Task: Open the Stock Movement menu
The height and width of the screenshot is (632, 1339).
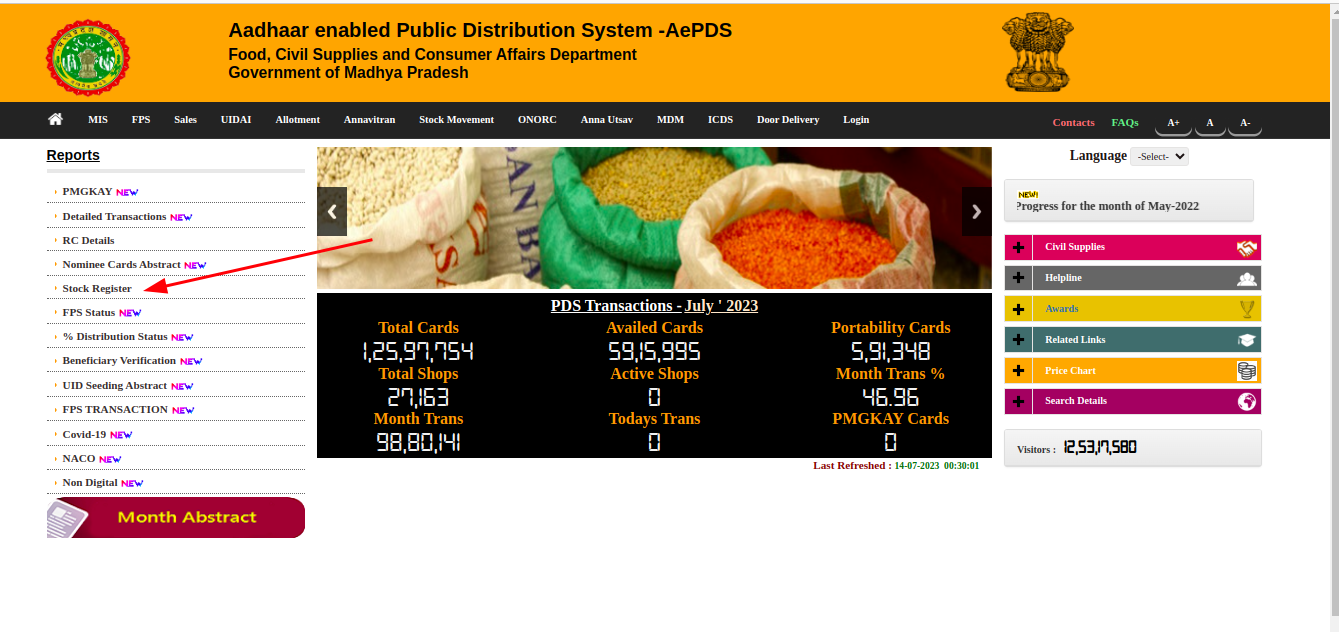Action: 456,119
